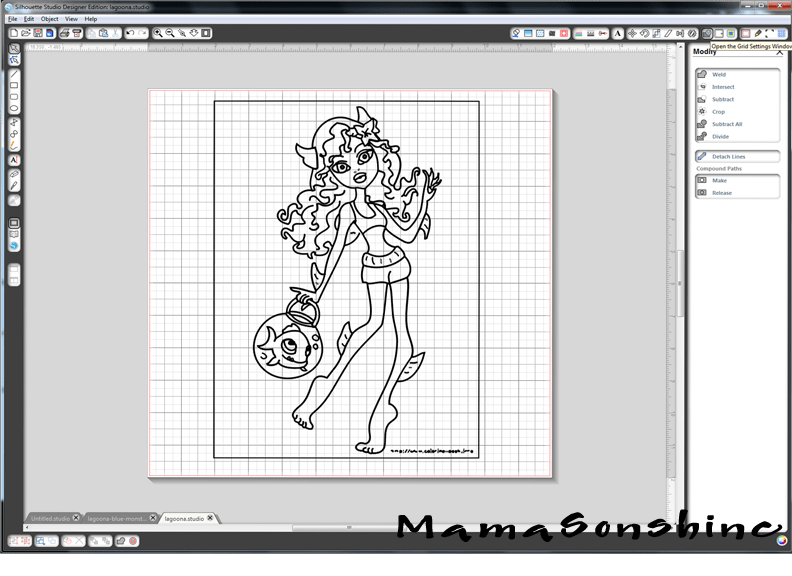Click Release under Compound Paths

[721, 192]
